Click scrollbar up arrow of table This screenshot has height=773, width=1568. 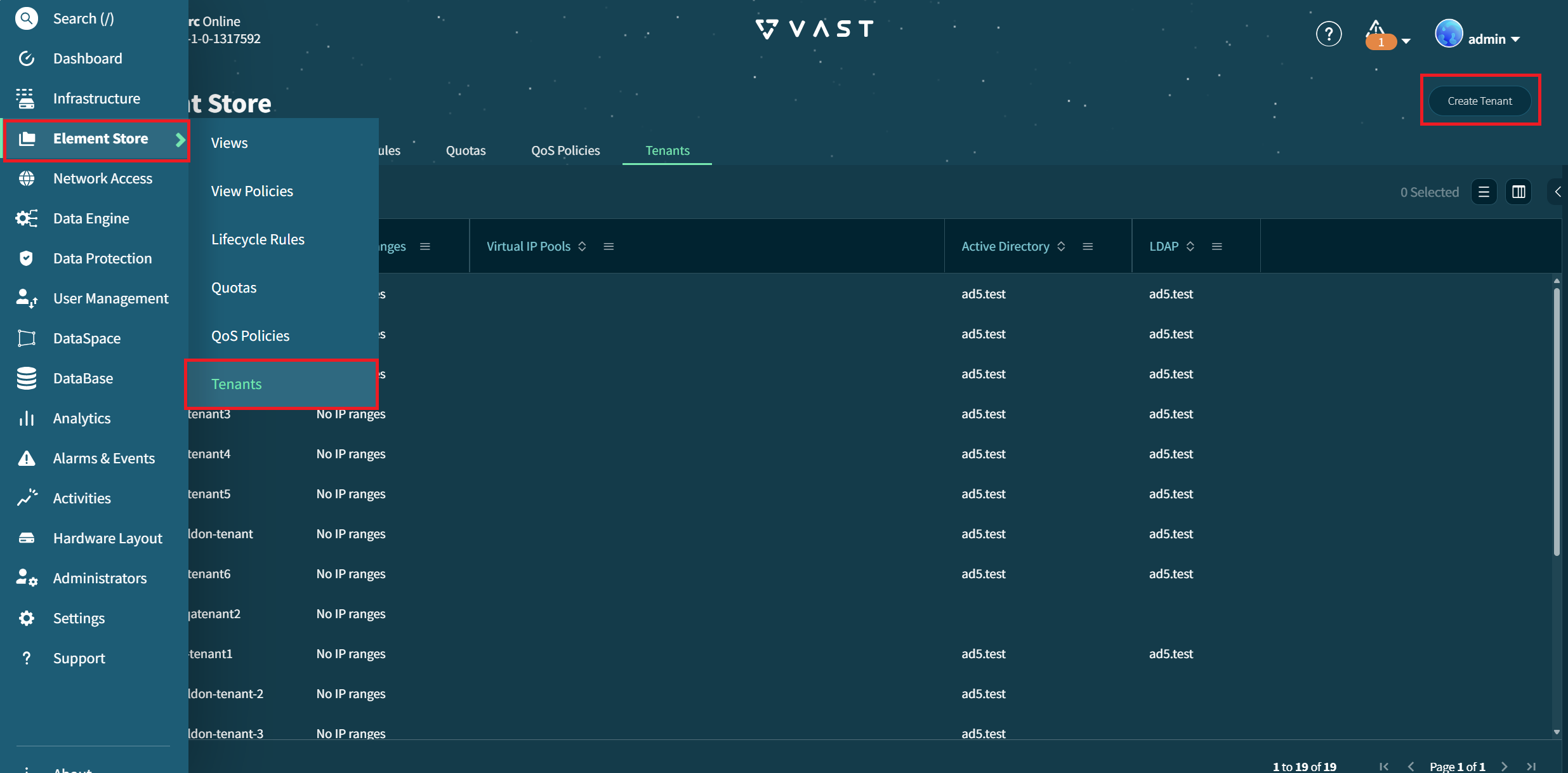pos(1557,281)
